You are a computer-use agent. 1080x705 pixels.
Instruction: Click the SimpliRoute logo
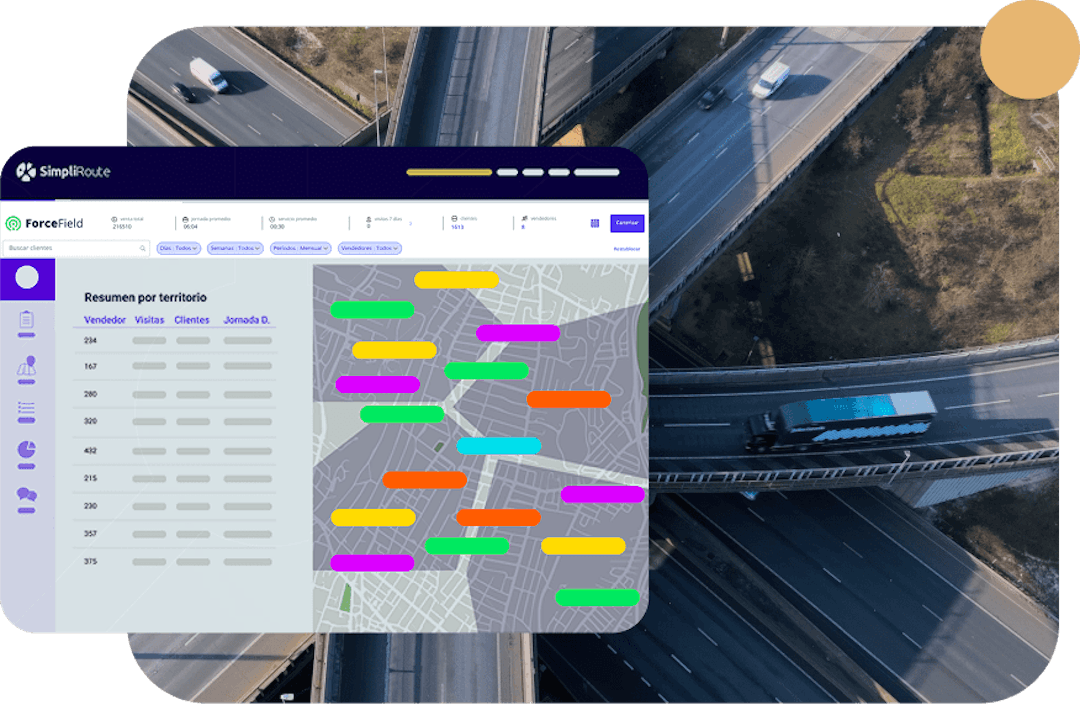pyautogui.click(x=63, y=171)
